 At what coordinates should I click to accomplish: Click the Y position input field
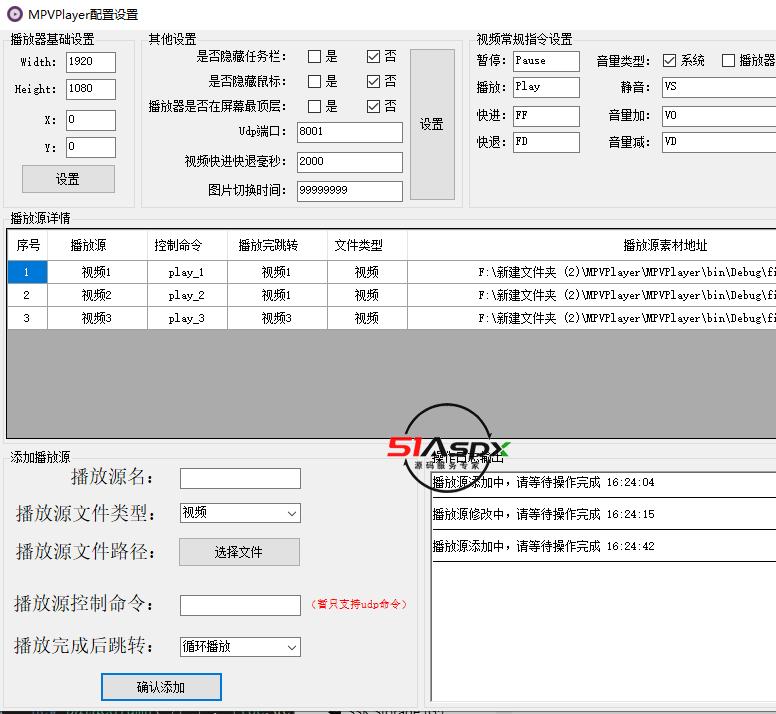91,147
